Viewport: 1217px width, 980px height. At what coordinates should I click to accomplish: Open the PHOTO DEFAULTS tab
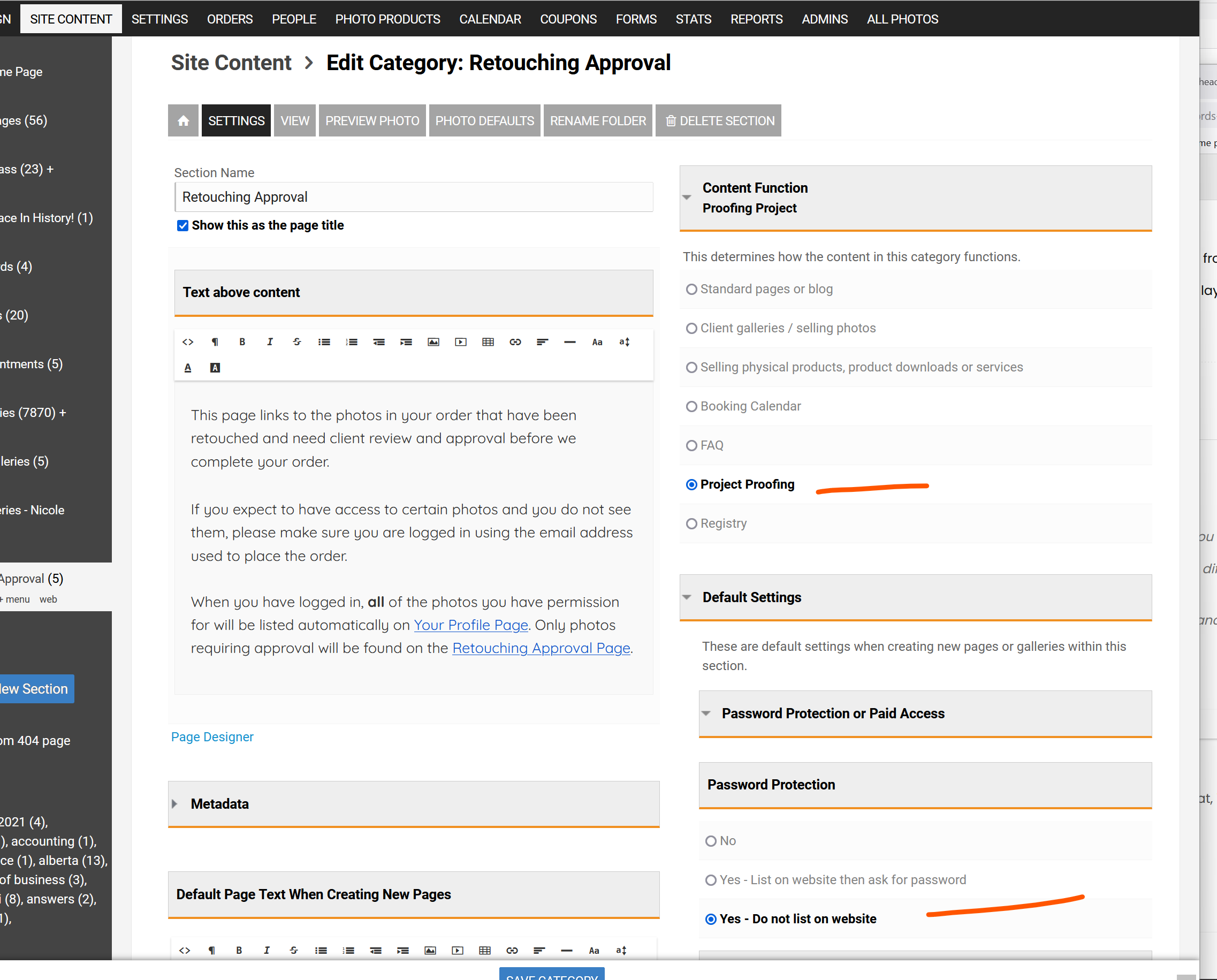pyautogui.click(x=484, y=120)
